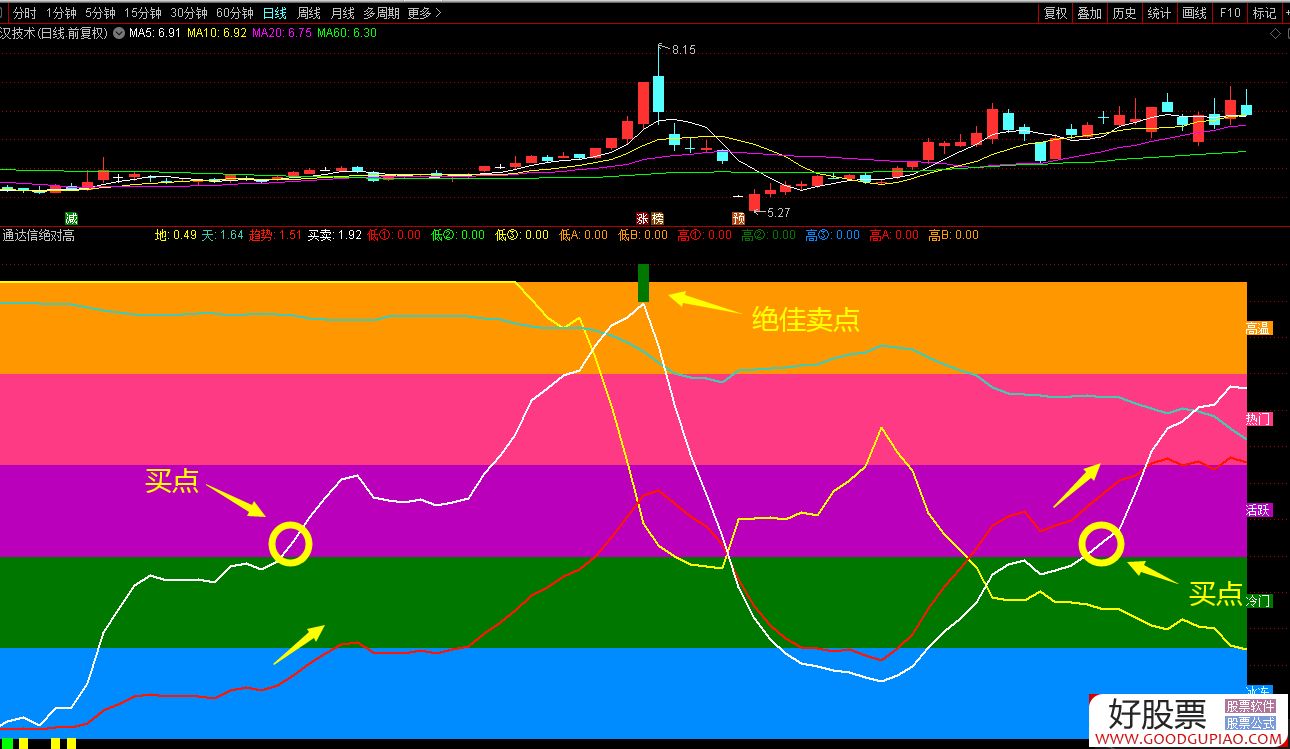This screenshot has width=1290, height=749.
Task: Click the F10 company info button
Action: (1230, 13)
